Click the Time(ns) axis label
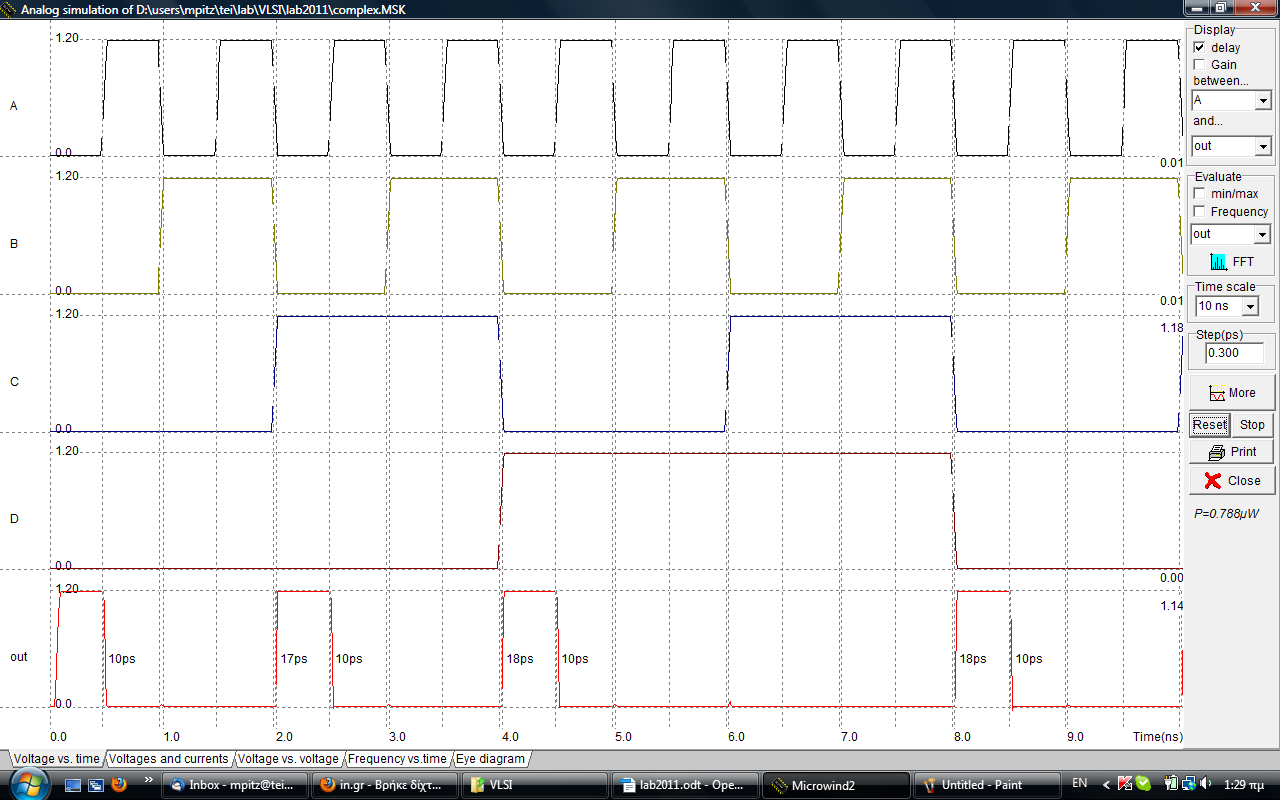 pyautogui.click(x=1156, y=736)
